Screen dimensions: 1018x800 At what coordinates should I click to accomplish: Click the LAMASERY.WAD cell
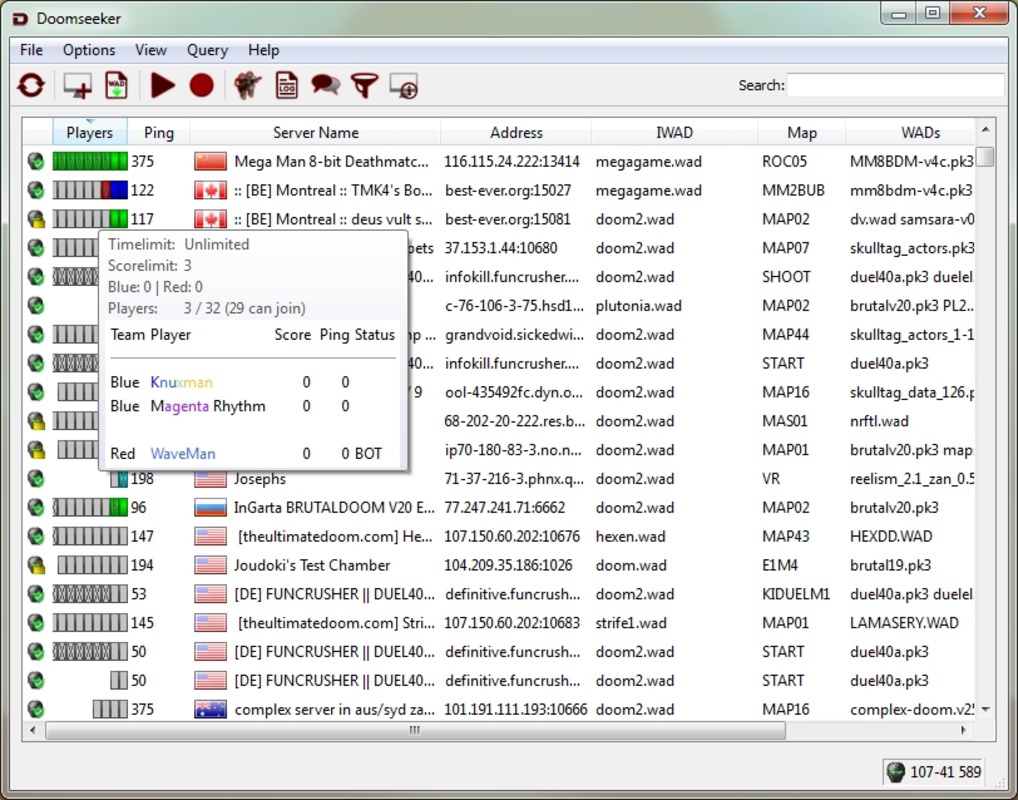(x=904, y=623)
